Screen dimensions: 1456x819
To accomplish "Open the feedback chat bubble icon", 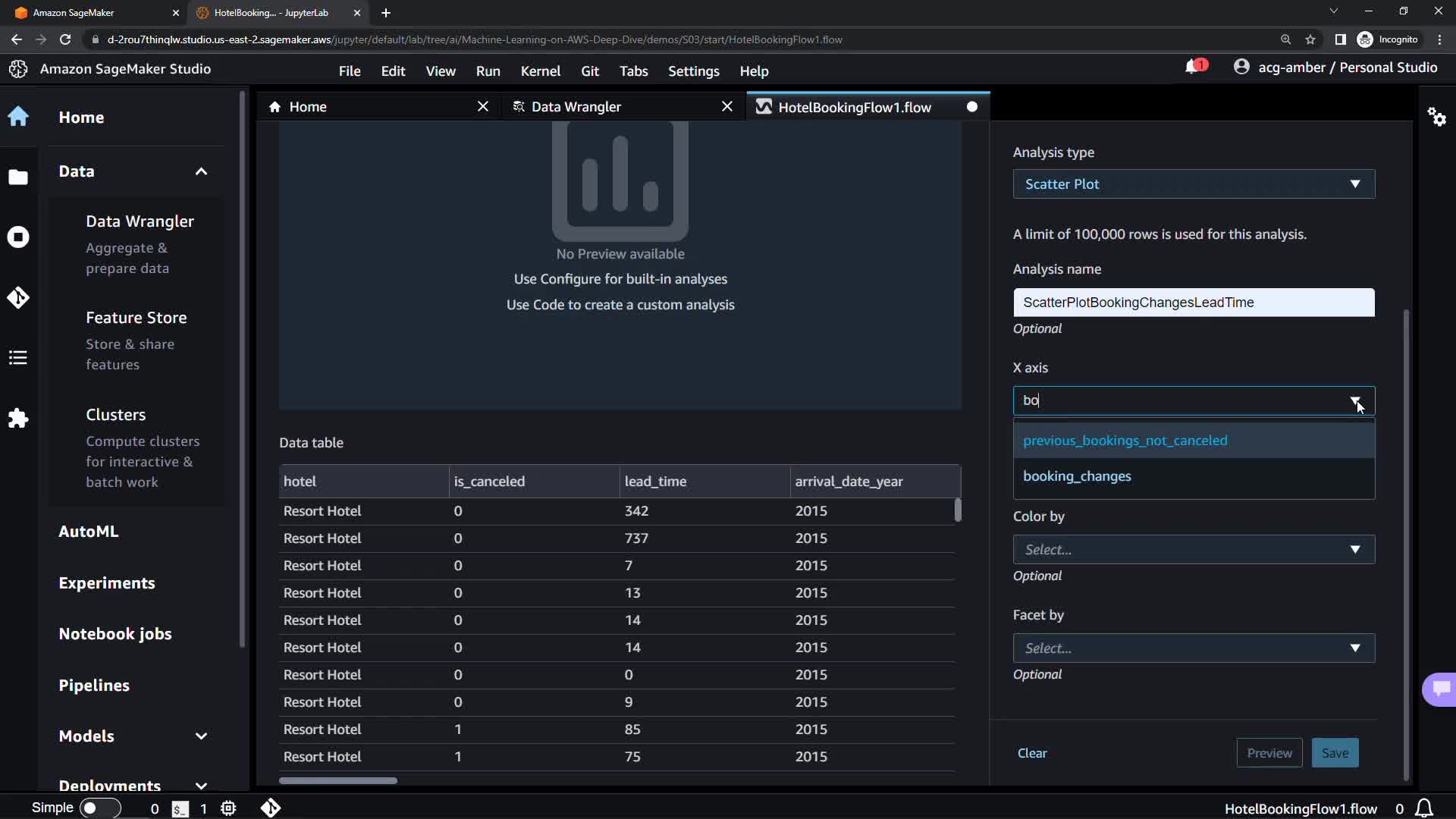I will (x=1441, y=689).
